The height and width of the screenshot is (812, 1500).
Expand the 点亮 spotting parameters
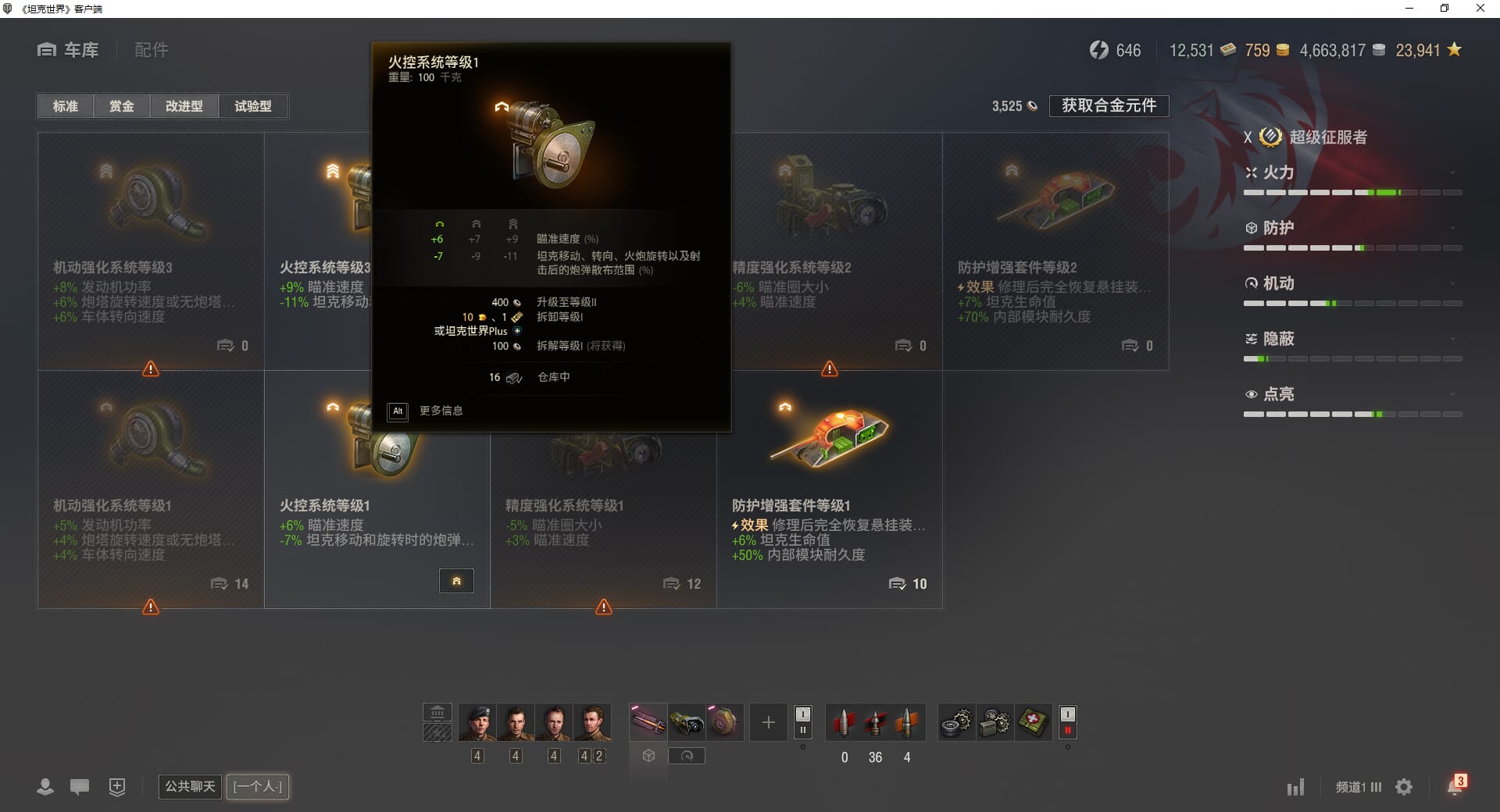coord(1352,394)
